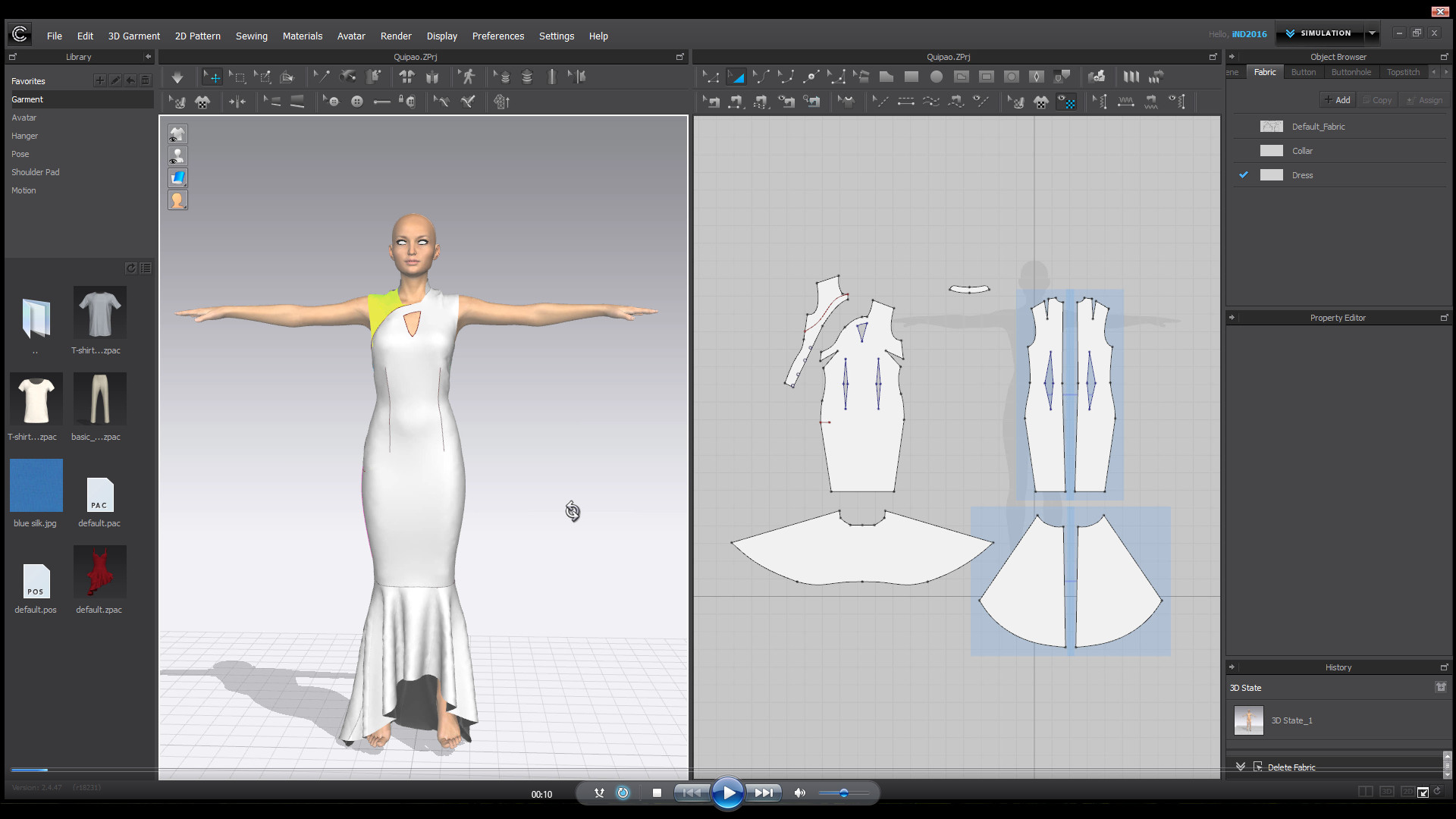The height and width of the screenshot is (819, 1456).
Task: Open the File menu
Action: (55, 36)
